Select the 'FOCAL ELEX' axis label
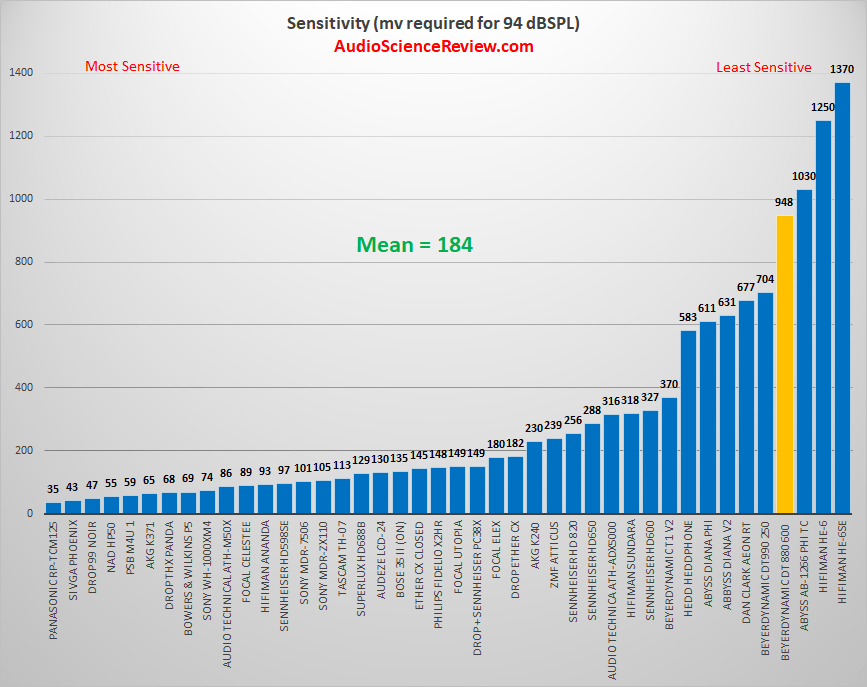 (x=496, y=550)
